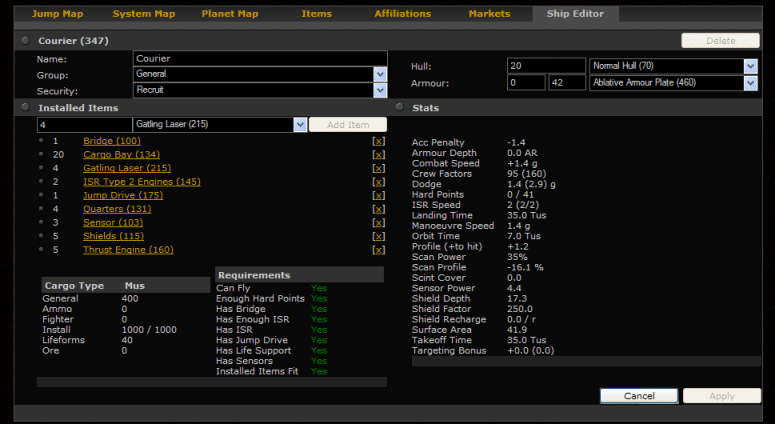Remove Quarters (131) with its [x]
This screenshot has height=424, width=775.
378,209
